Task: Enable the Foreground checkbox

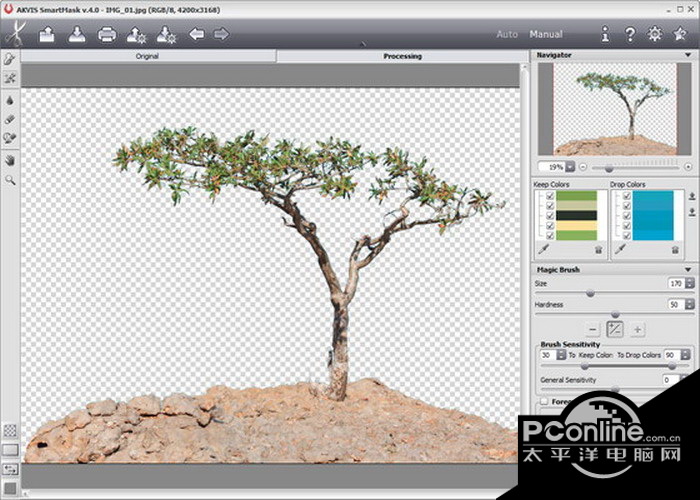Action: [544, 402]
